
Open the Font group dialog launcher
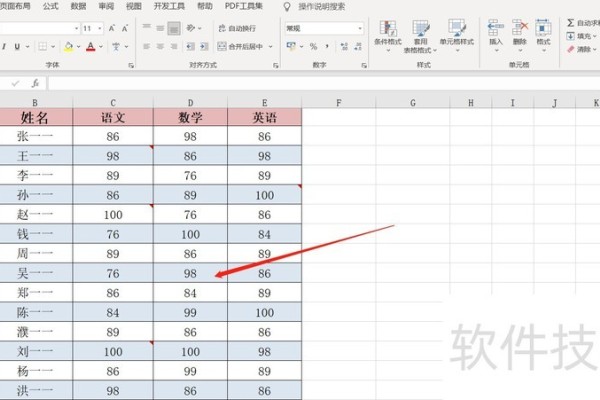click(131, 66)
